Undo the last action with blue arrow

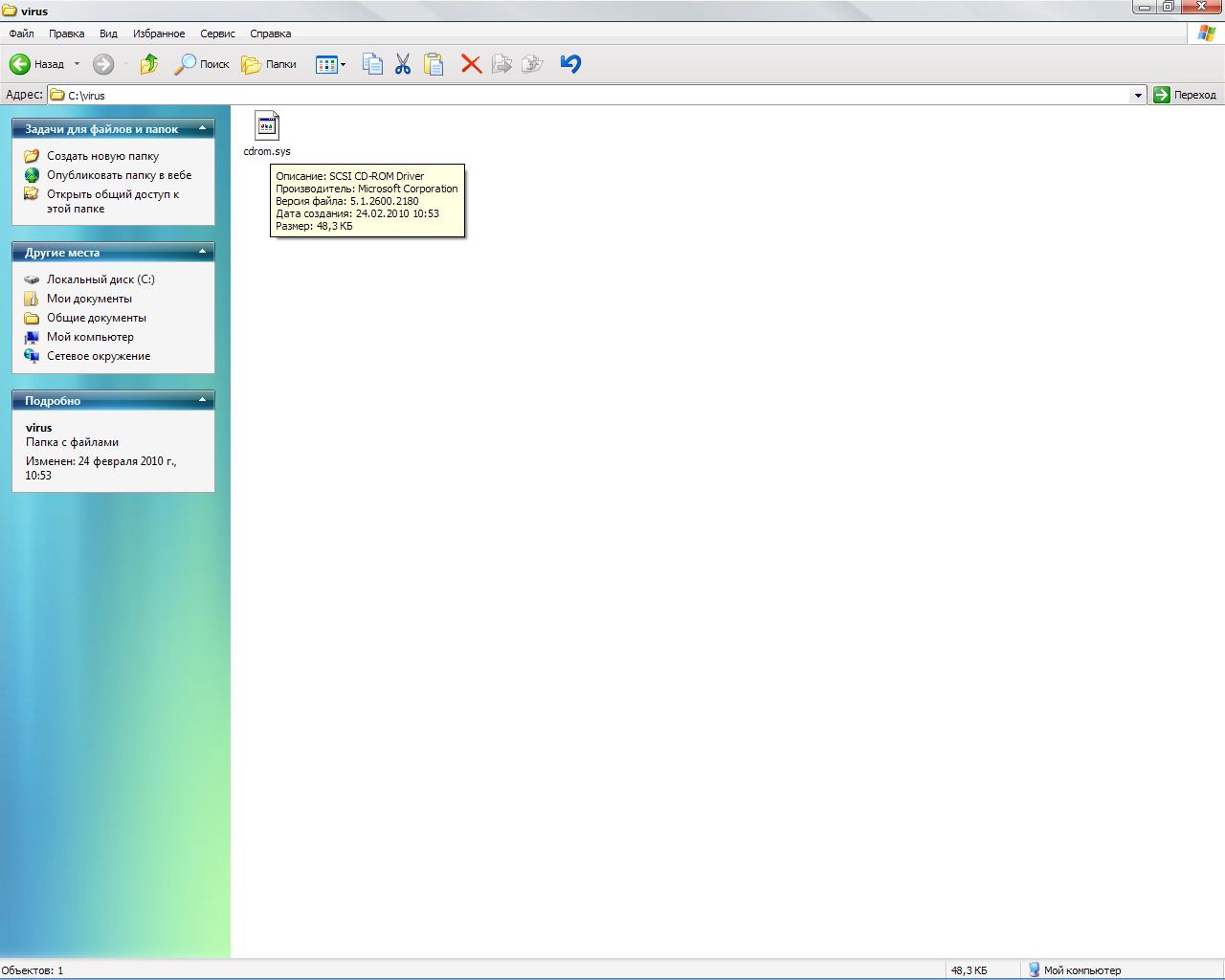click(x=570, y=64)
